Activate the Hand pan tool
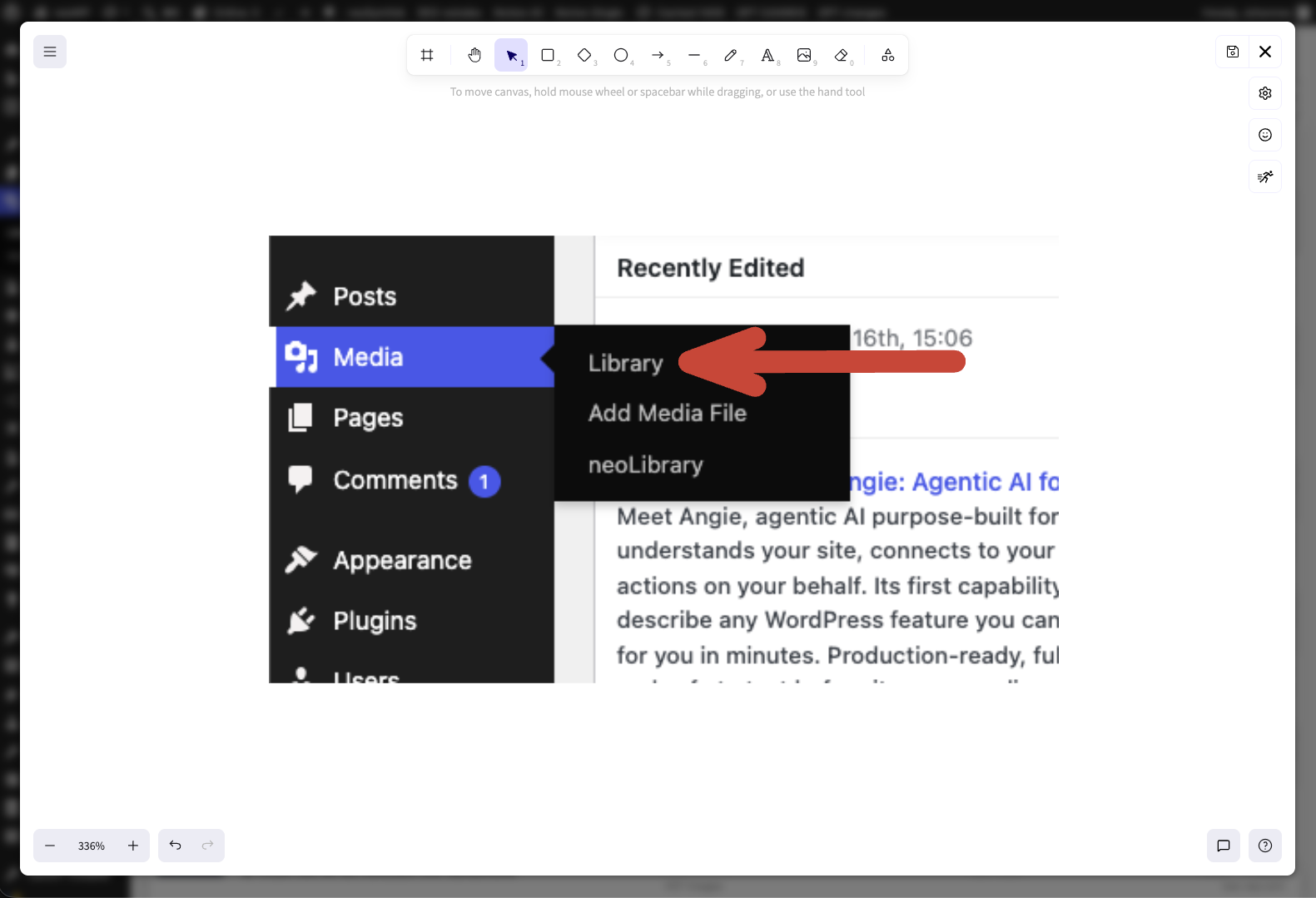The height and width of the screenshot is (898, 1316). [x=474, y=55]
